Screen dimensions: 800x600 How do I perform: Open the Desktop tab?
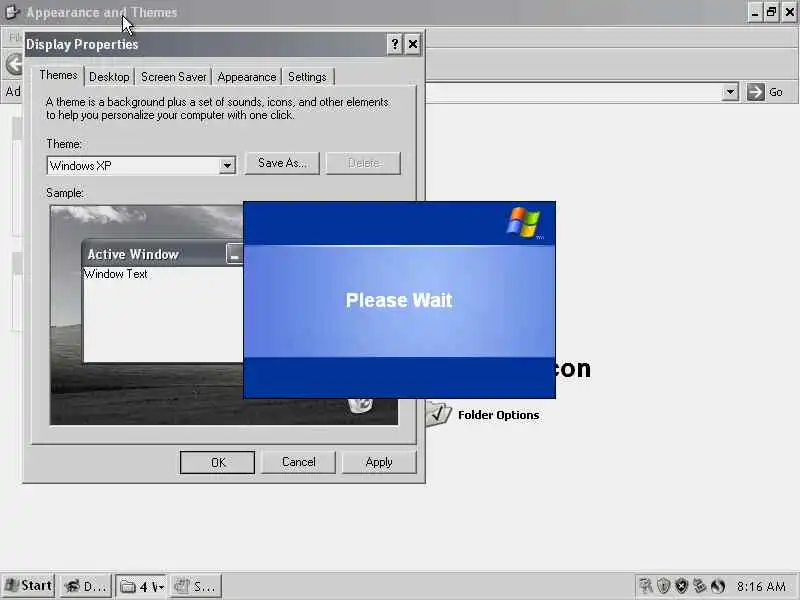coord(109,77)
